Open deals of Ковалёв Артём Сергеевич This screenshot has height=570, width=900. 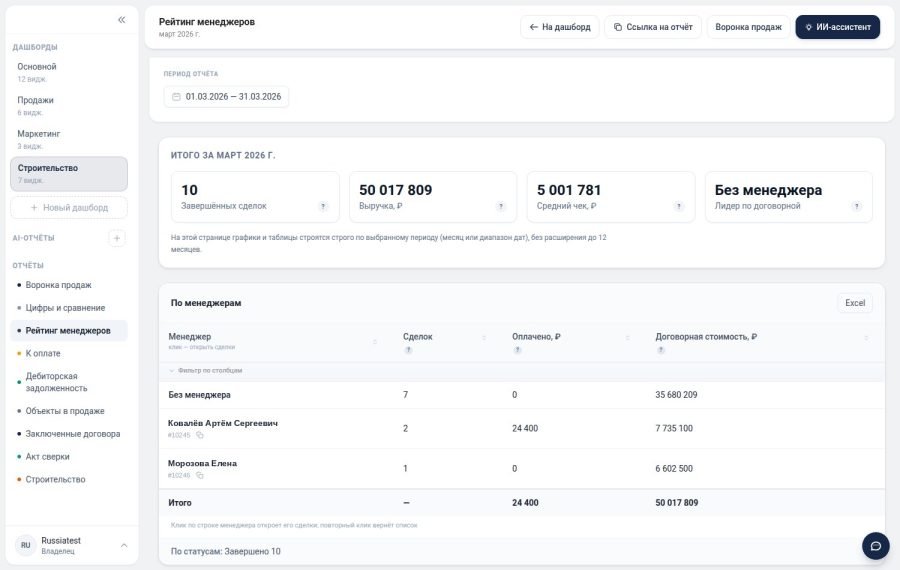coord(522,429)
